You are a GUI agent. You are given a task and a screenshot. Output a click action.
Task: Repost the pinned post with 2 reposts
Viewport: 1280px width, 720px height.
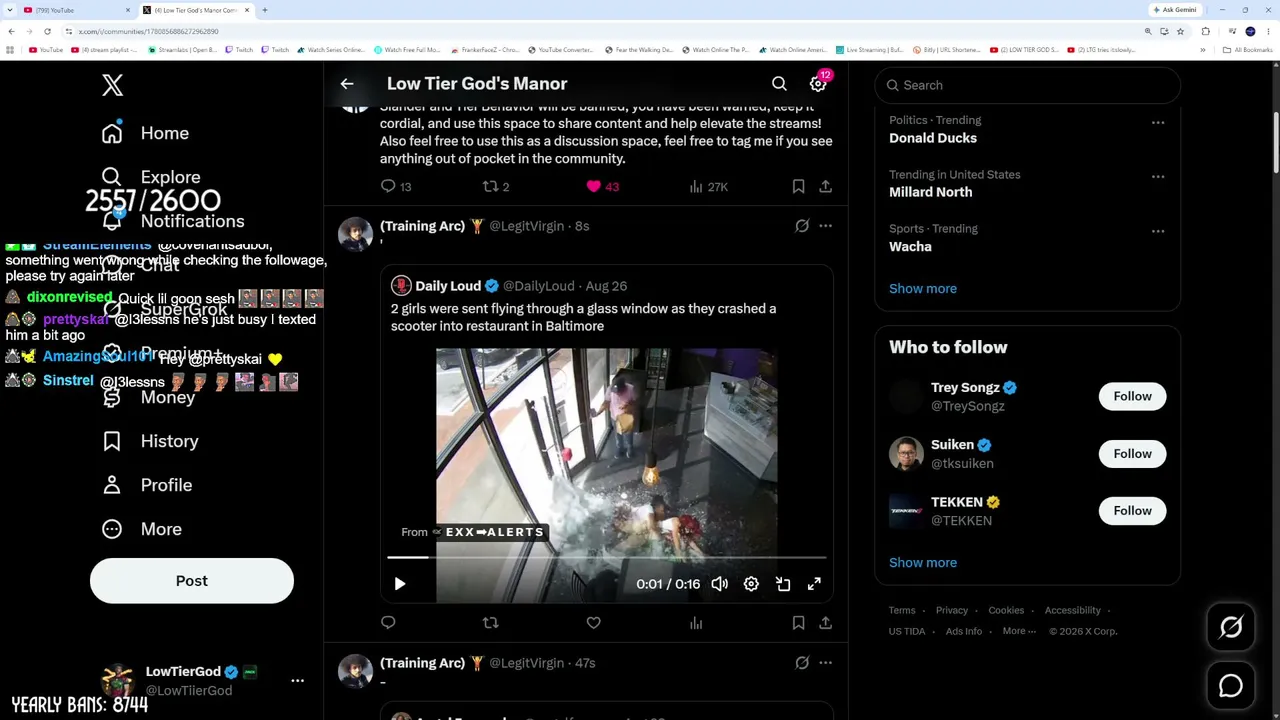[496, 187]
